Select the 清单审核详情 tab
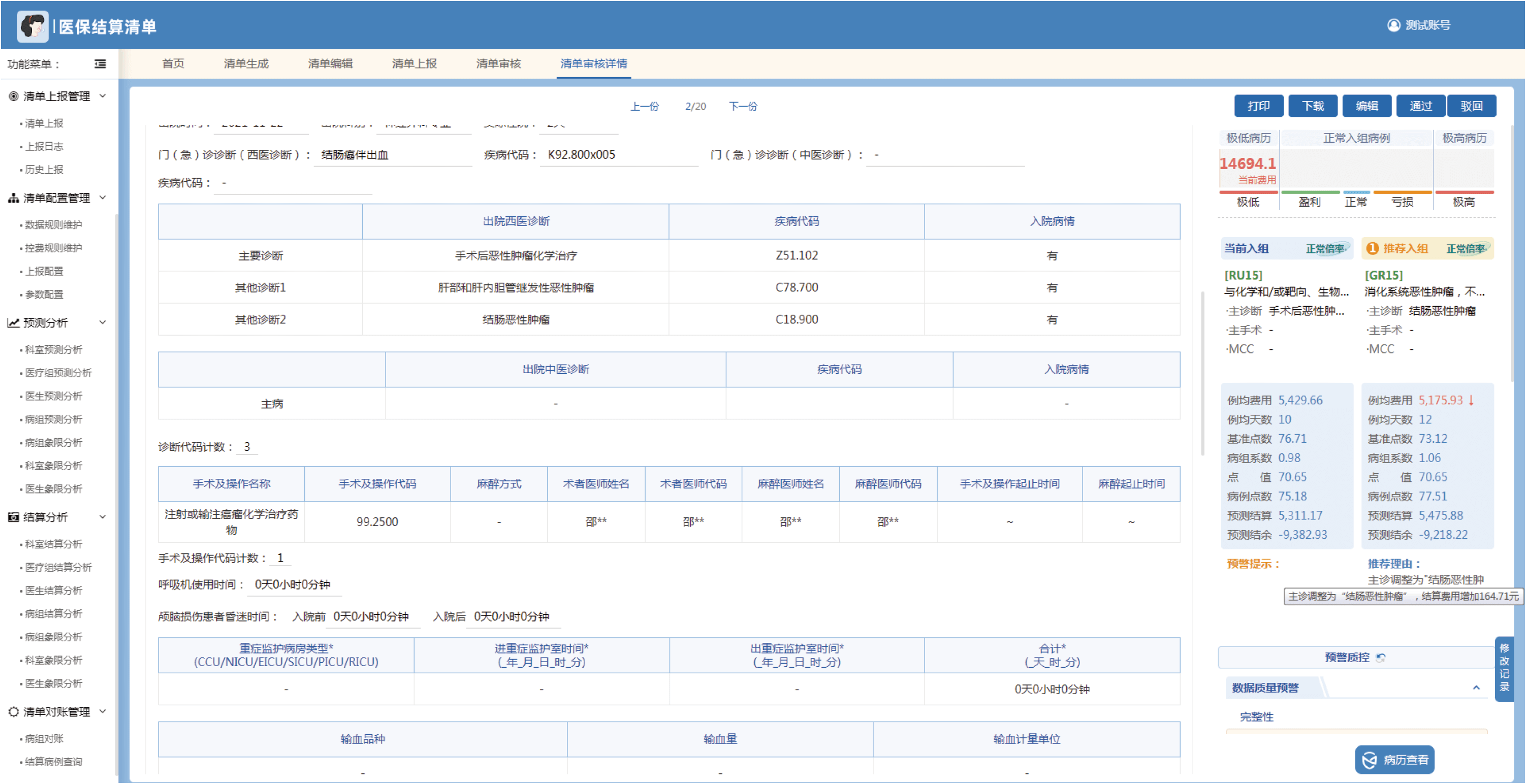 tap(593, 63)
